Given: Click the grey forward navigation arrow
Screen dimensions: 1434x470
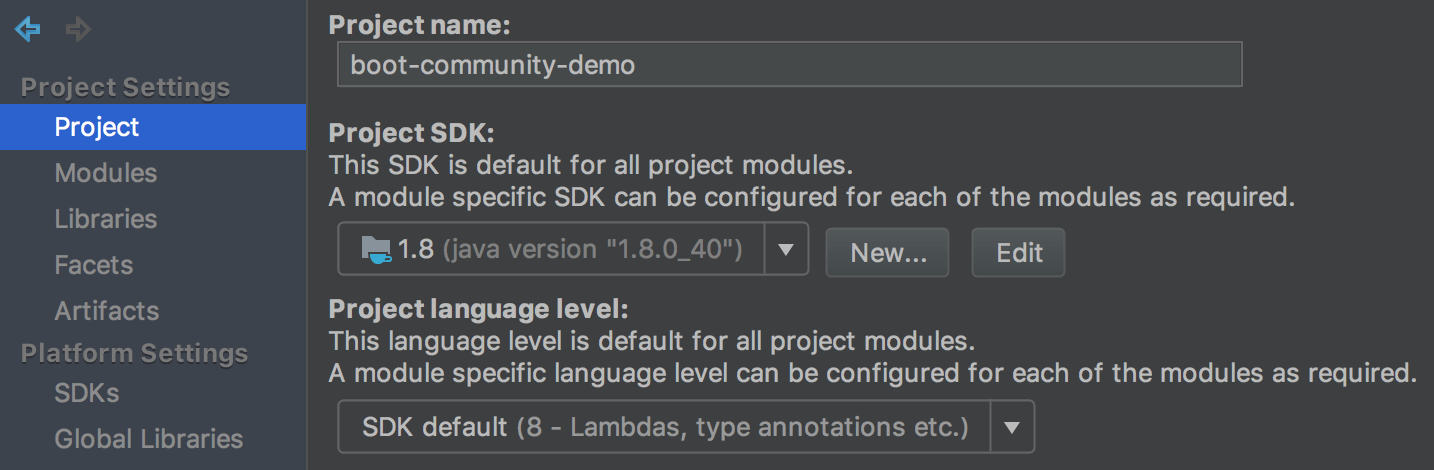Looking at the screenshot, I should 78,30.
